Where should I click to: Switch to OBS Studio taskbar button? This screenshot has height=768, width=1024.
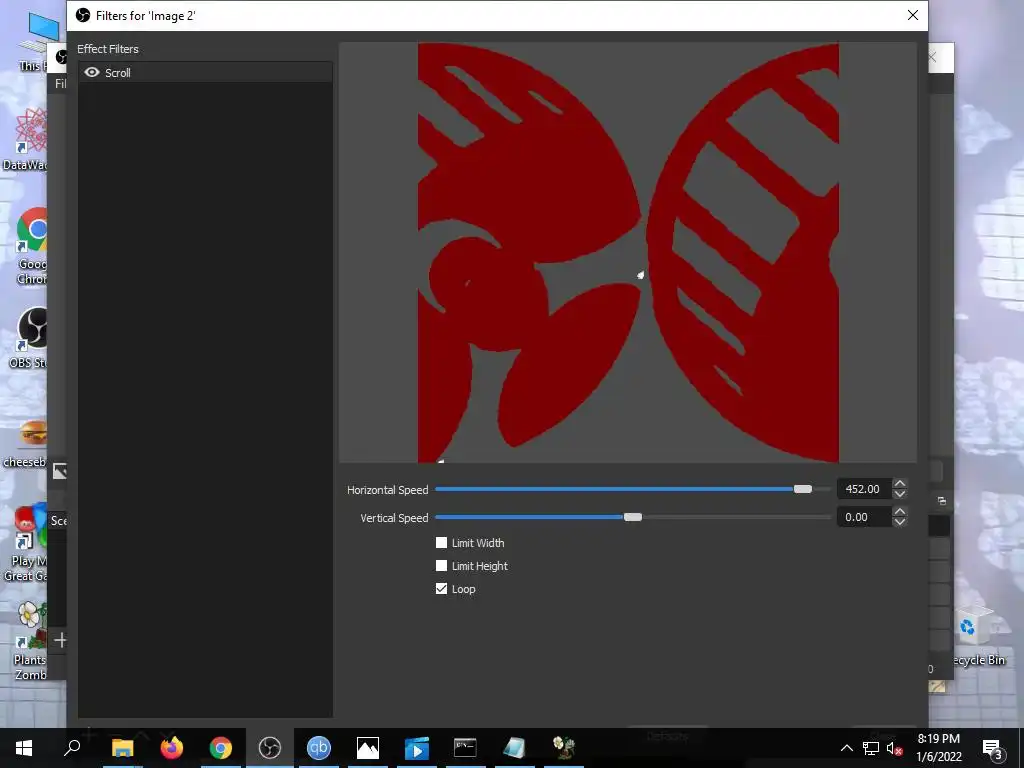270,748
